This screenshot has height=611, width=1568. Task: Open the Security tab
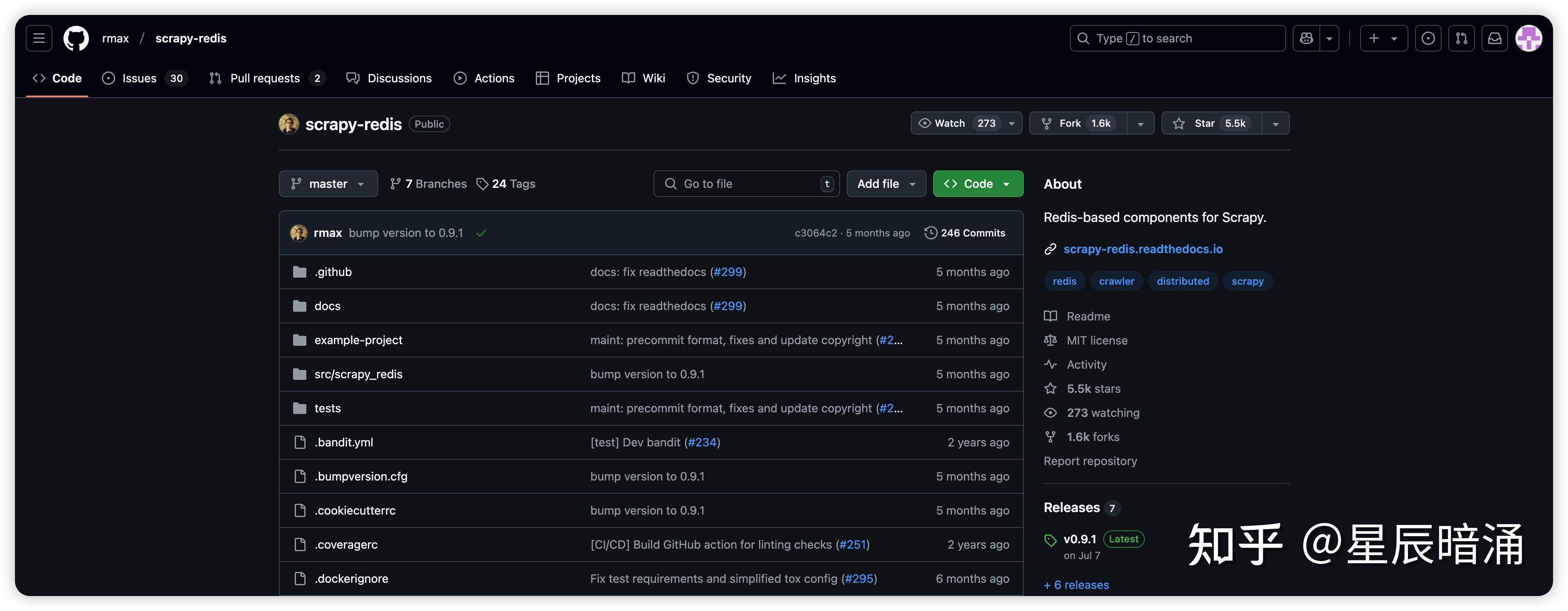pos(719,79)
